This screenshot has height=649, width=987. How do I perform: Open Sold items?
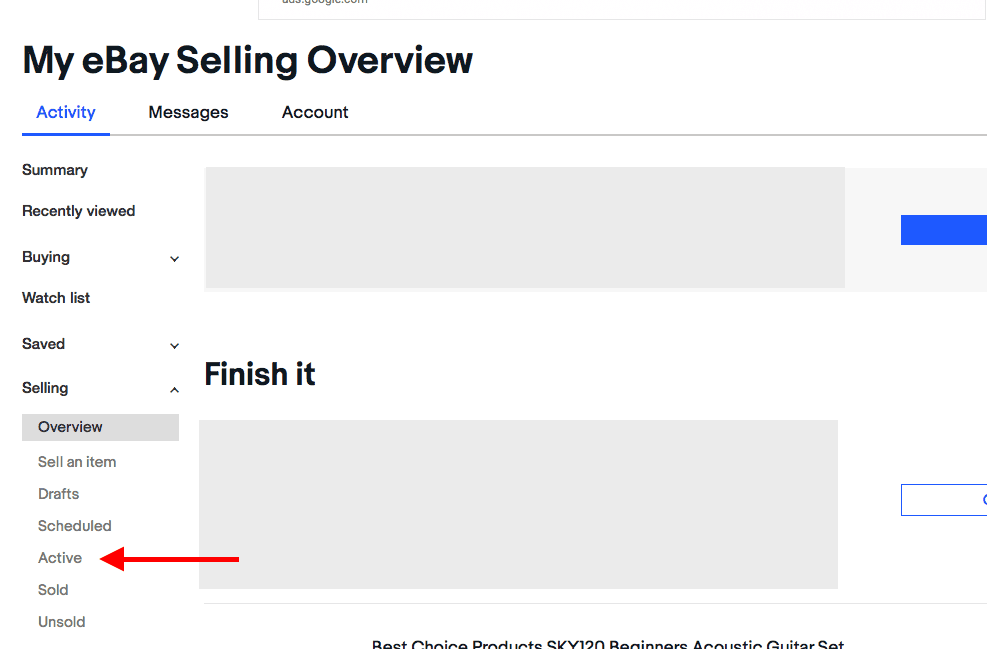click(53, 589)
